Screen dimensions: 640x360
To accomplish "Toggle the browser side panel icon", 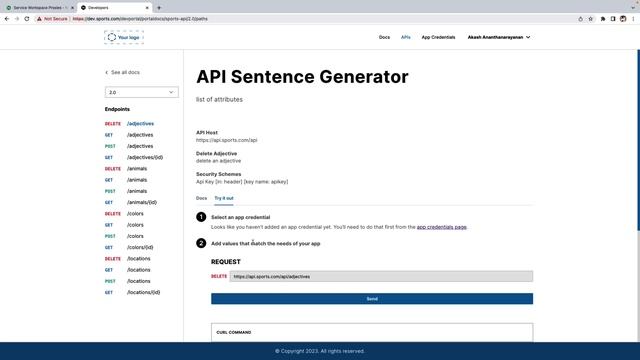I will (613, 19).
